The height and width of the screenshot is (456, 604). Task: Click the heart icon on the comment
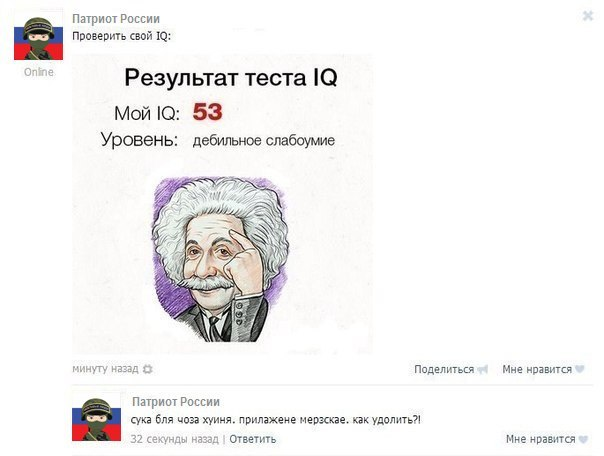coord(583,439)
